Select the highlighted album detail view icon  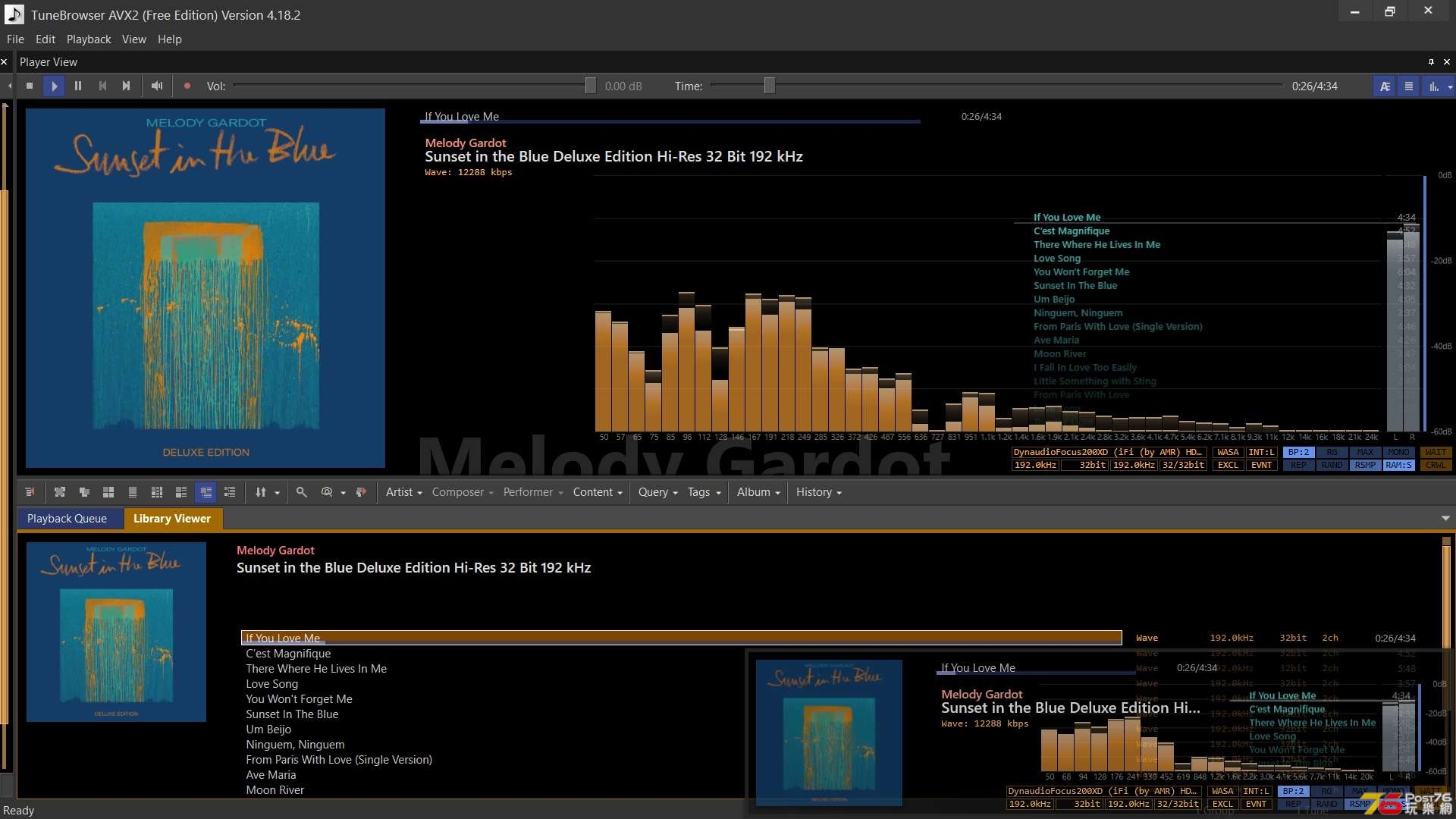coord(206,492)
